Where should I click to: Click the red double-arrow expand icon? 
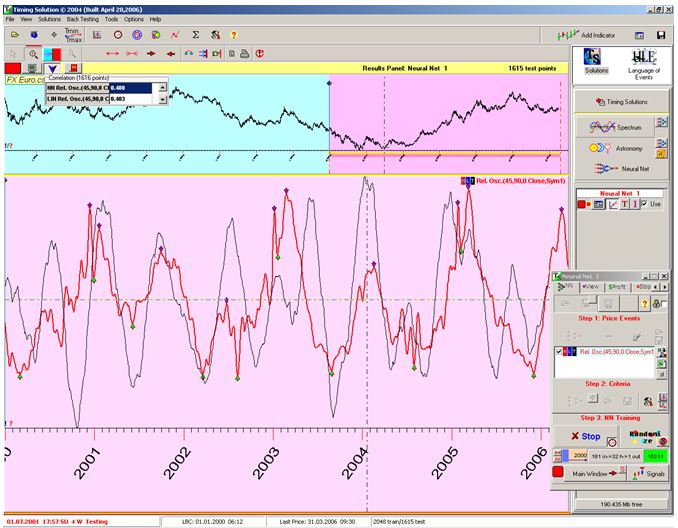click(x=112, y=54)
